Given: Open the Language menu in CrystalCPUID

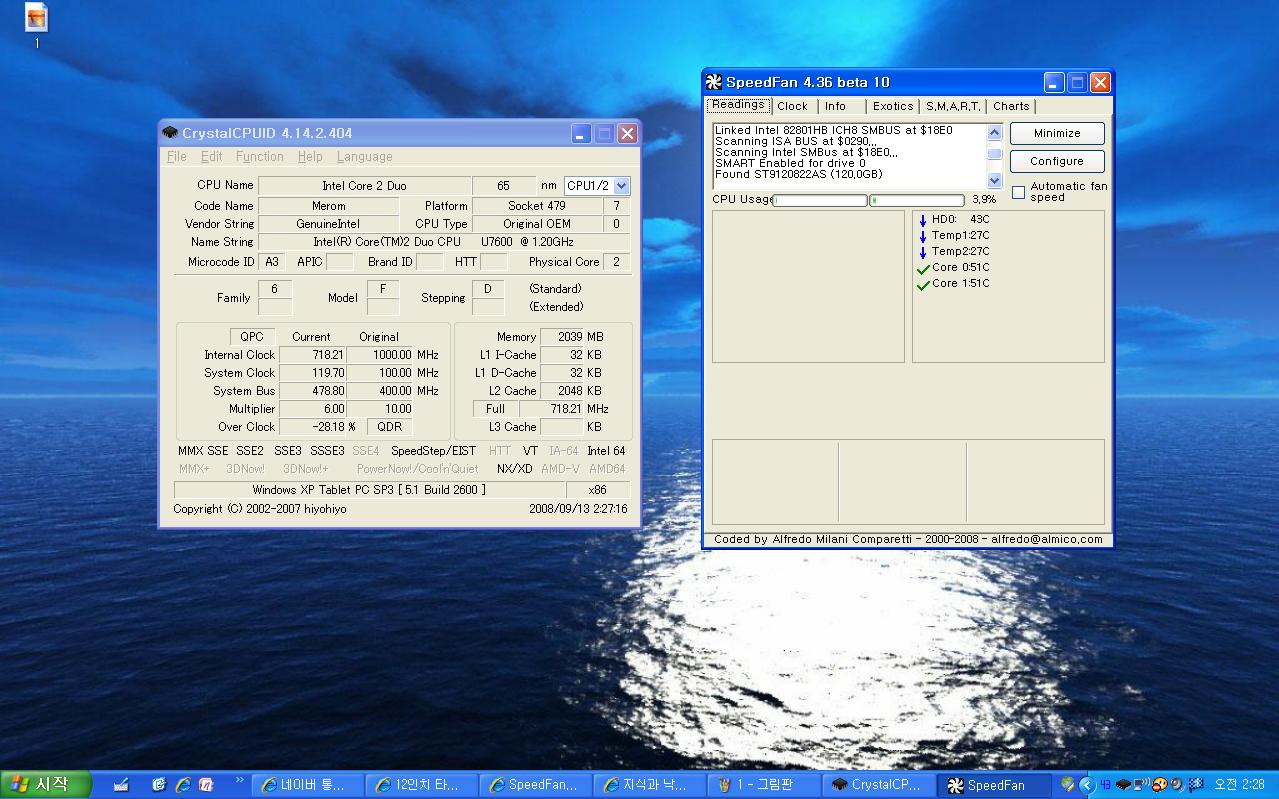Looking at the screenshot, I should [x=365, y=157].
